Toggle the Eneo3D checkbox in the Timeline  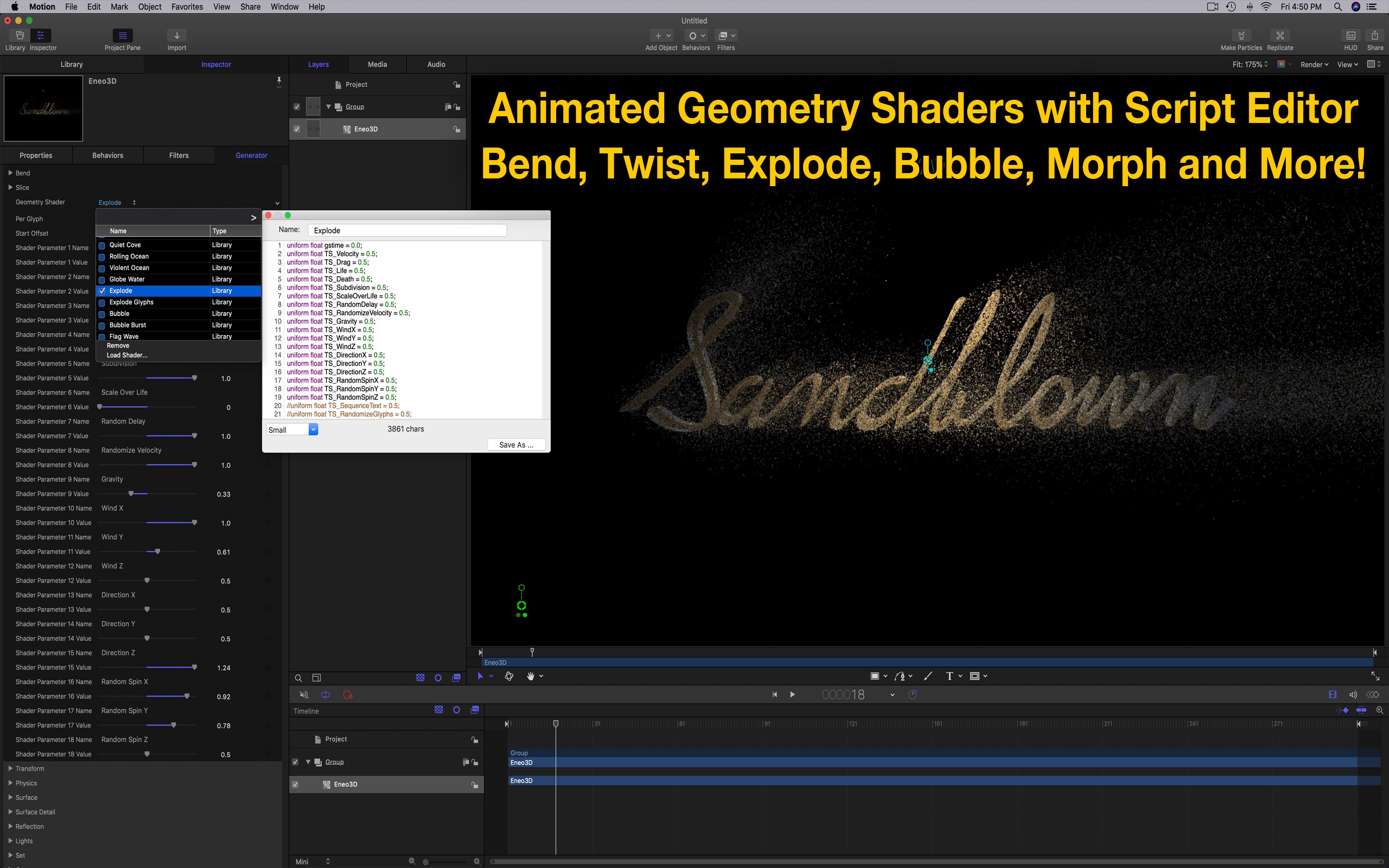pyautogui.click(x=295, y=785)
